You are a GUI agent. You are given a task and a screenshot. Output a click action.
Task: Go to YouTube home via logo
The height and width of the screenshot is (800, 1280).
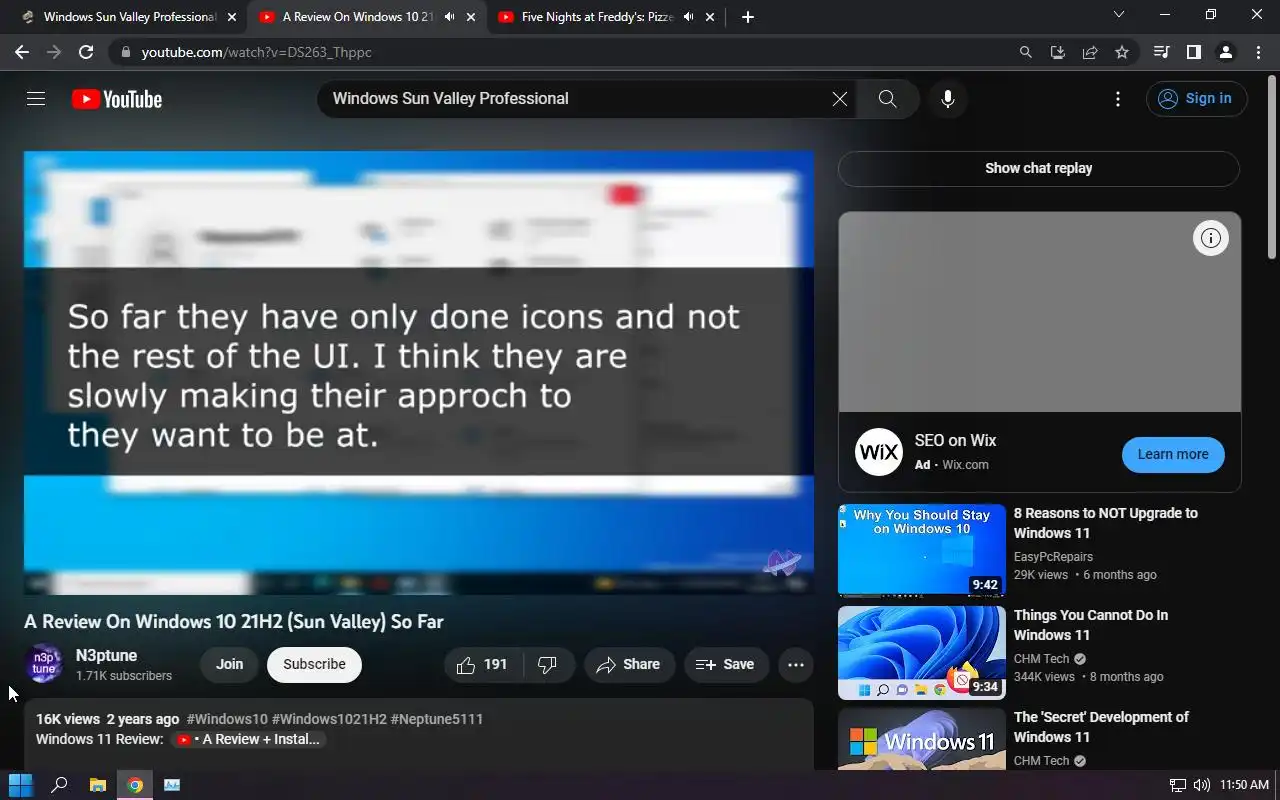pos(117,99)
